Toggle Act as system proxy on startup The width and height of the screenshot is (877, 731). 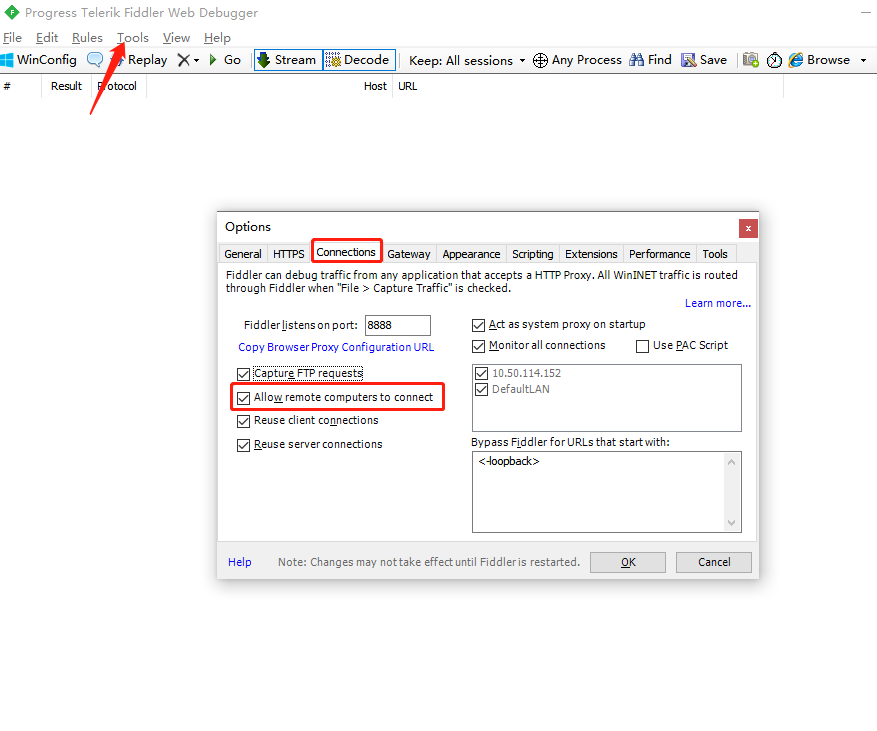478,325
